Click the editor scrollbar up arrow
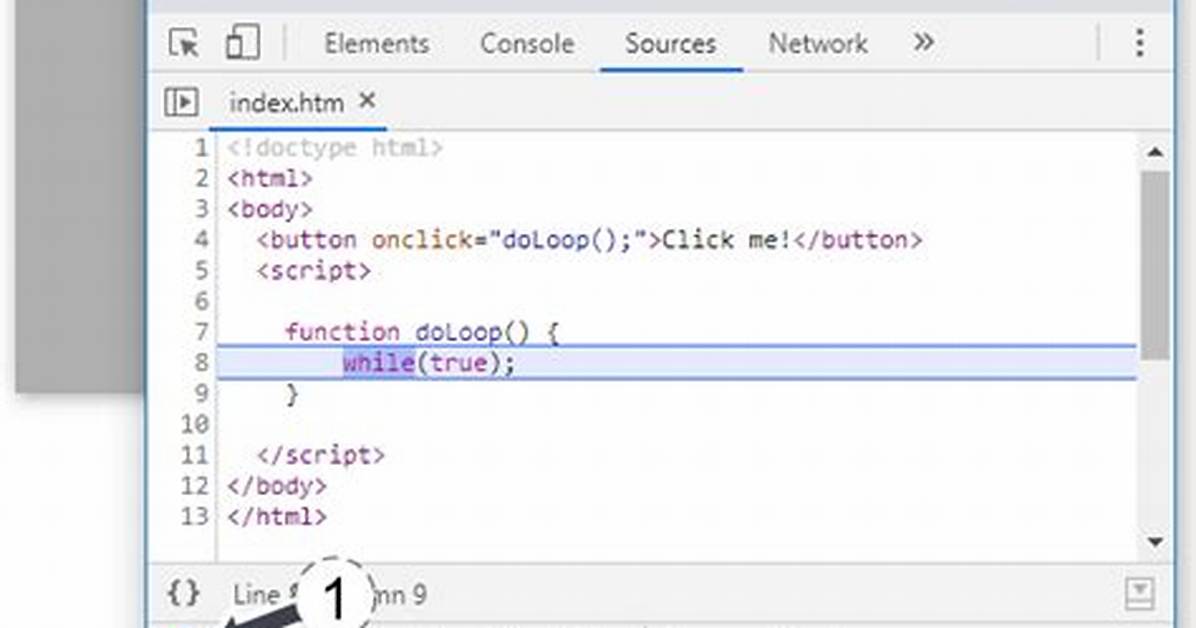The width and height of the screenshot is (1196, 628). 1156,152
